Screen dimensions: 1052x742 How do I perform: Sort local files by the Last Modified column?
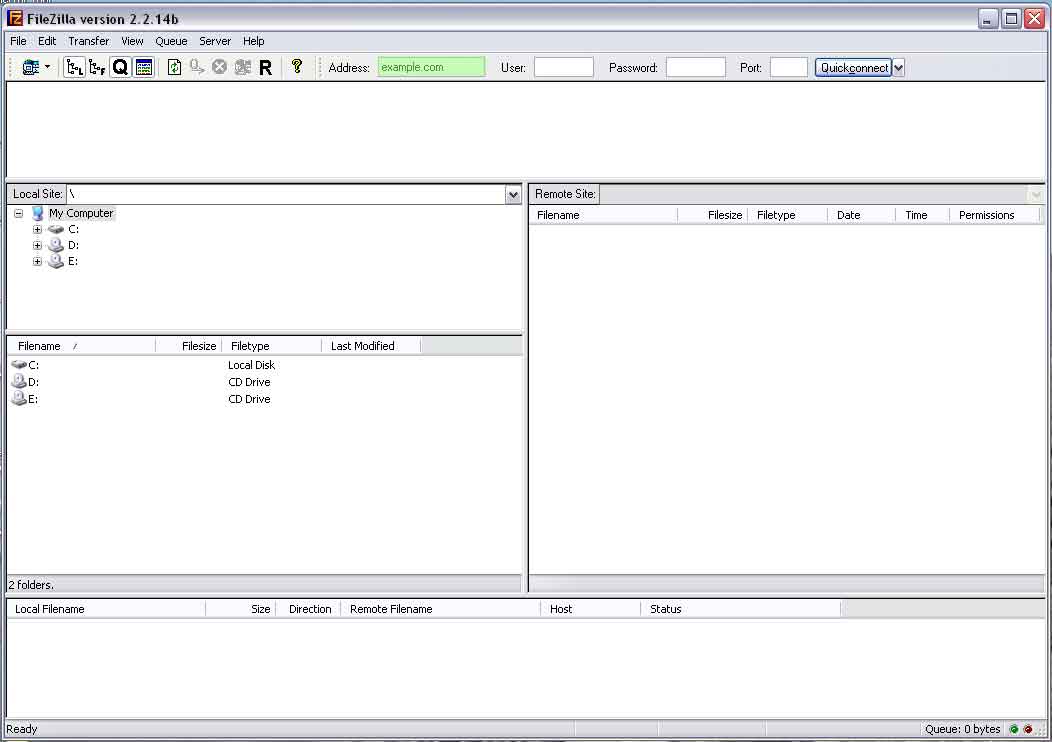tap(371, 346)
